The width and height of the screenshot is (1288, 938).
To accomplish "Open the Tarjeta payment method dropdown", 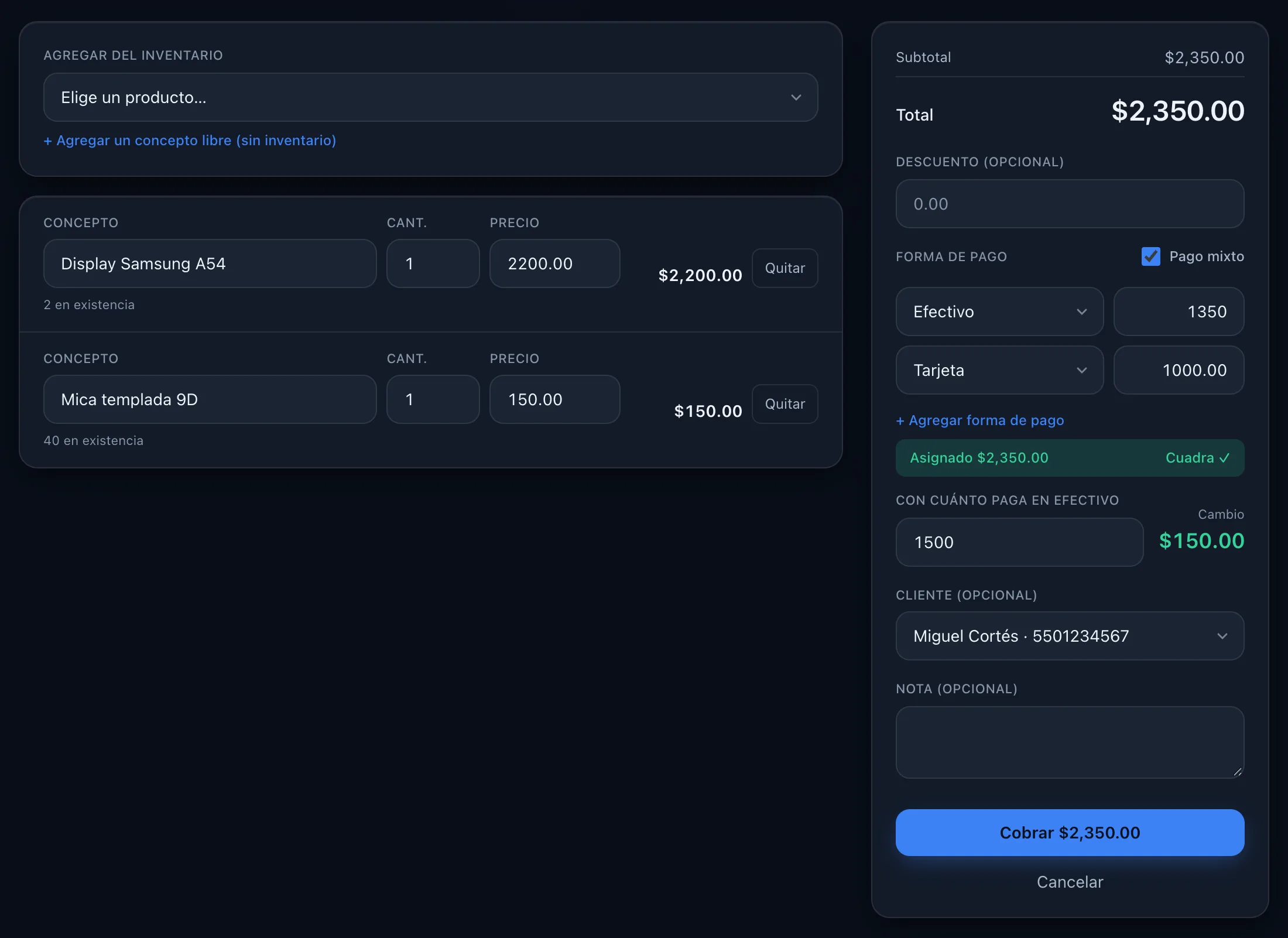I will click(x=999, y=370).
